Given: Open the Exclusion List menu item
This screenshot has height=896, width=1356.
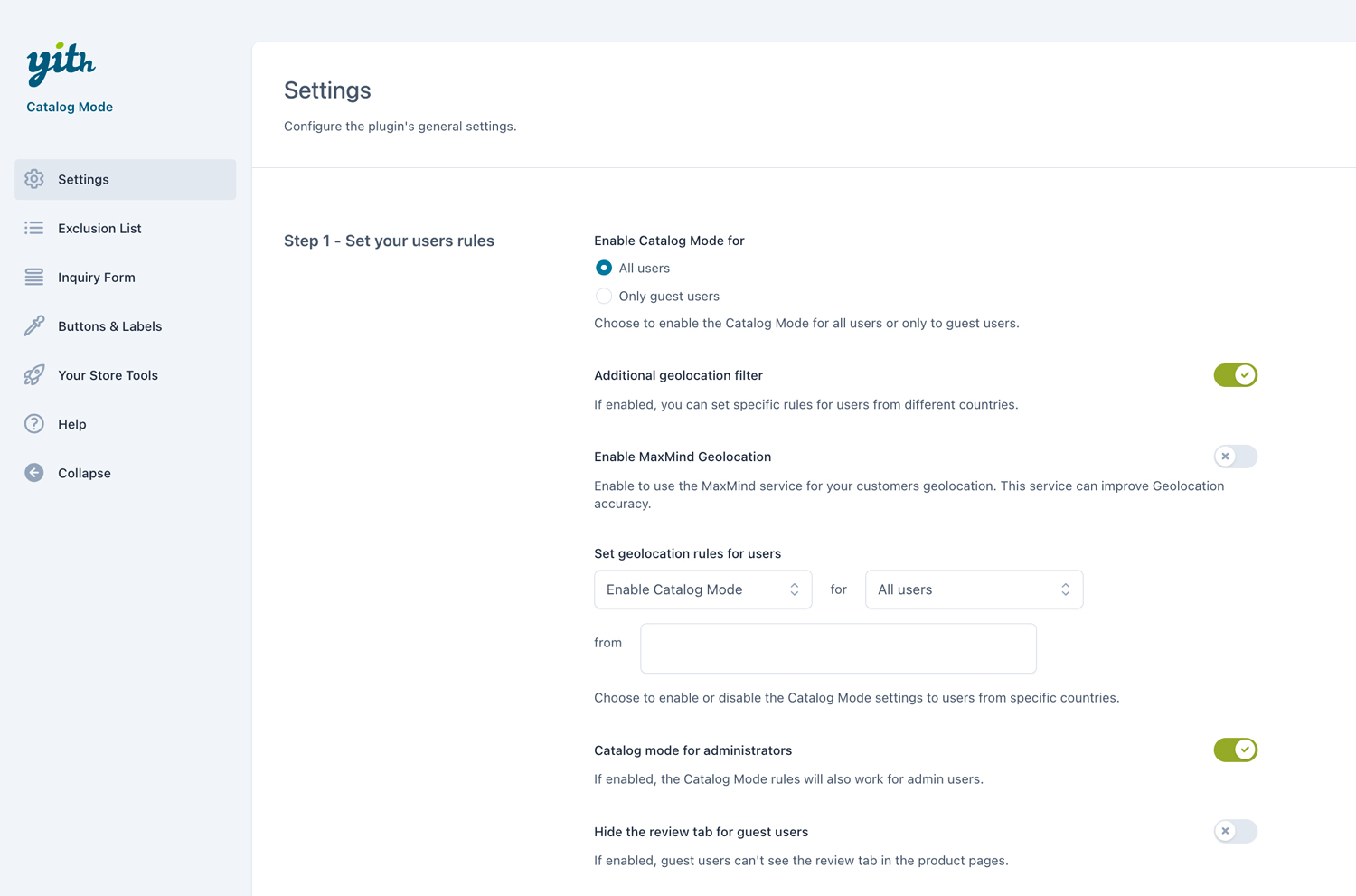Looking at the screenshot, I should coord(99,229).
